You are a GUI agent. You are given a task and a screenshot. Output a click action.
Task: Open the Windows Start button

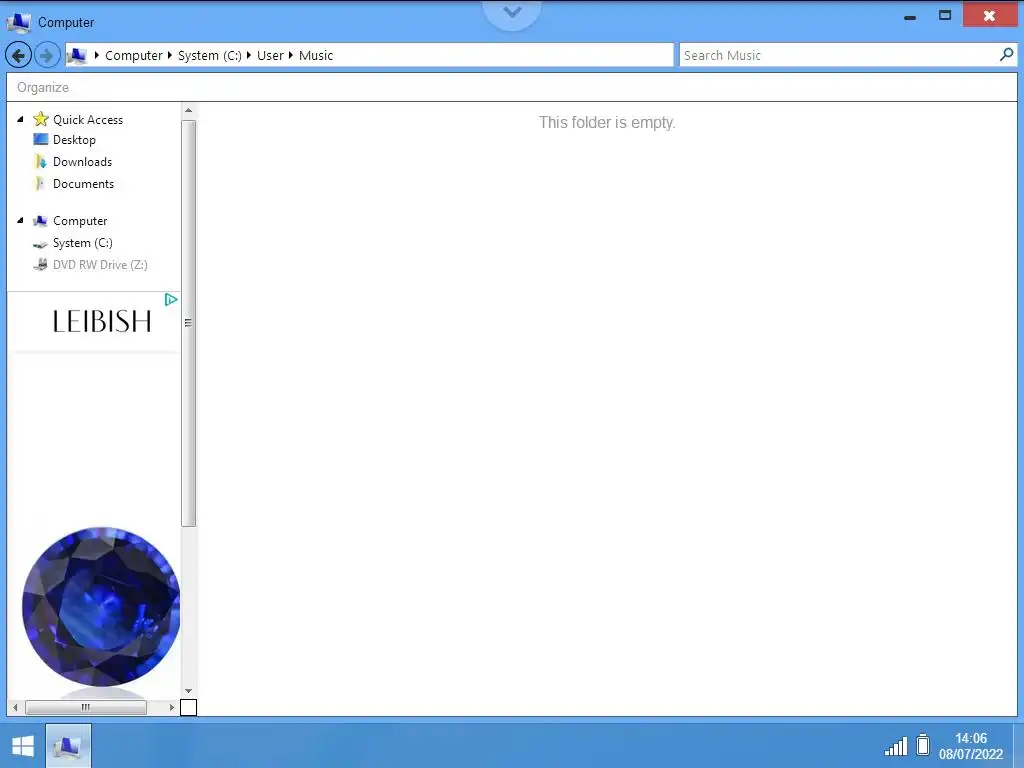coord(23,746)
